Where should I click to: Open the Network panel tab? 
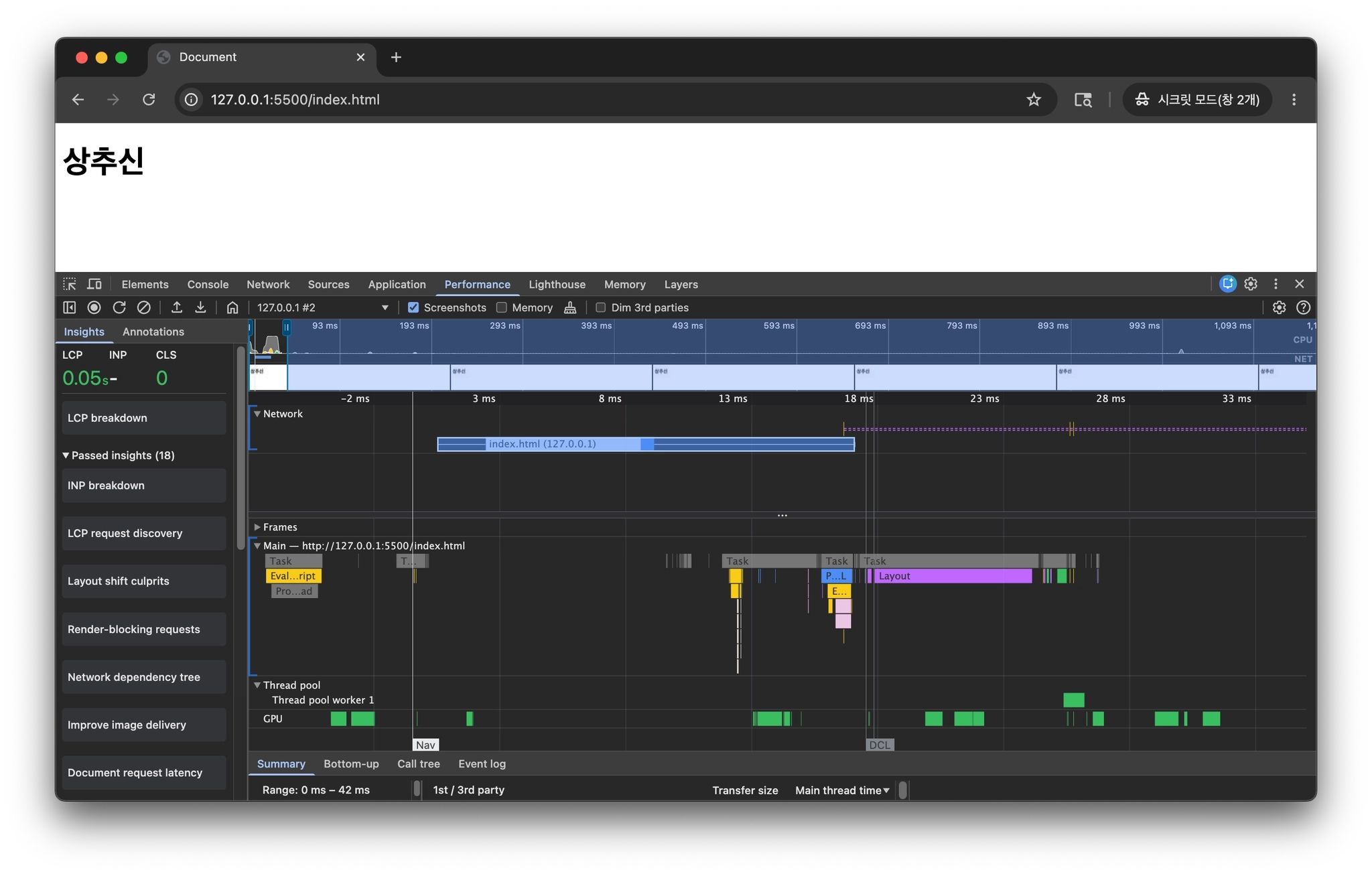pos(268,285)
